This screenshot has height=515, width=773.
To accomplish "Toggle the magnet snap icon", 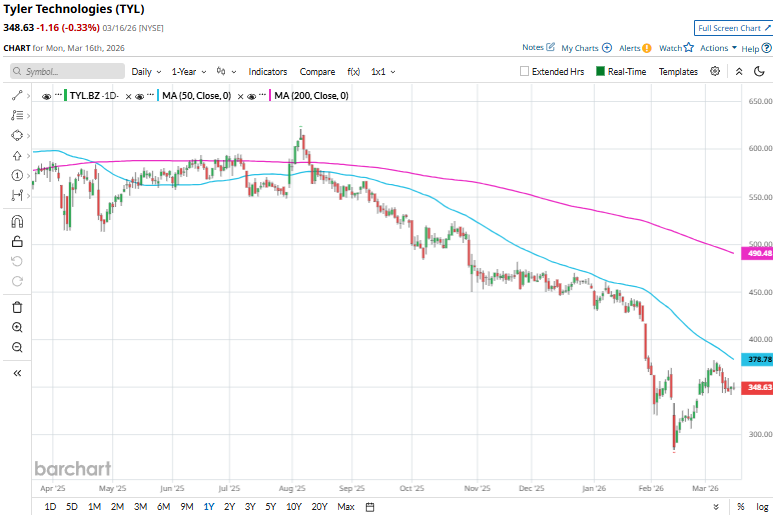I will [x=17, y=222].
